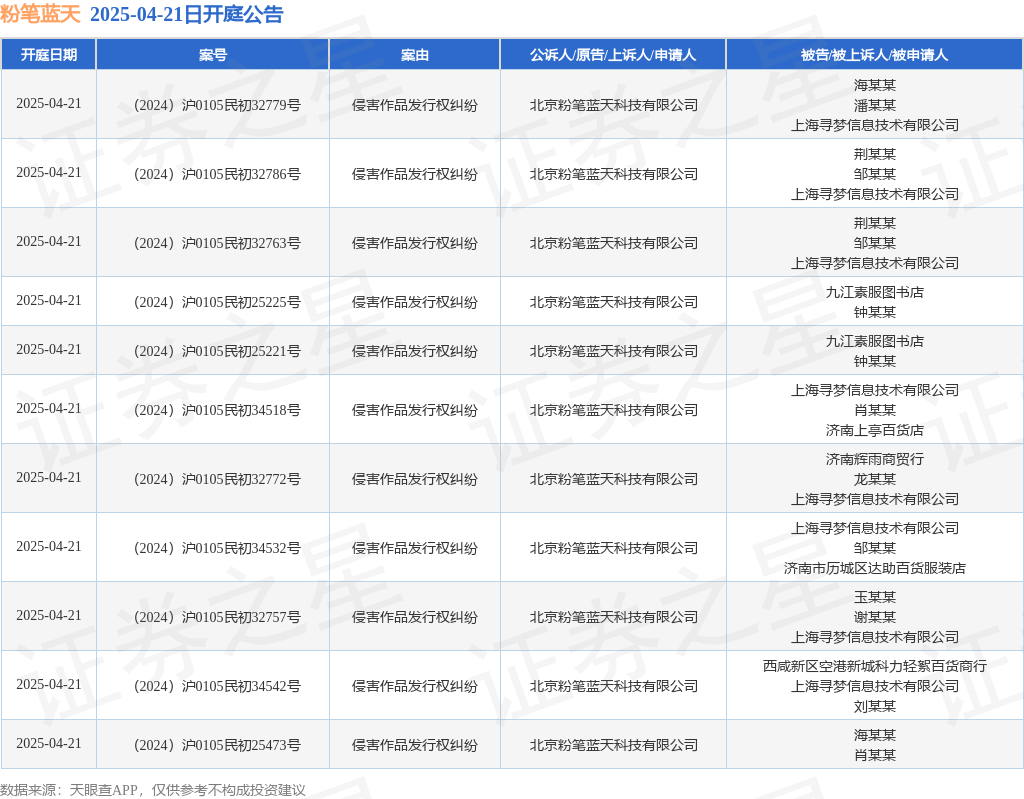Click 海某某 in the 25473号 row

click(874, 735)
